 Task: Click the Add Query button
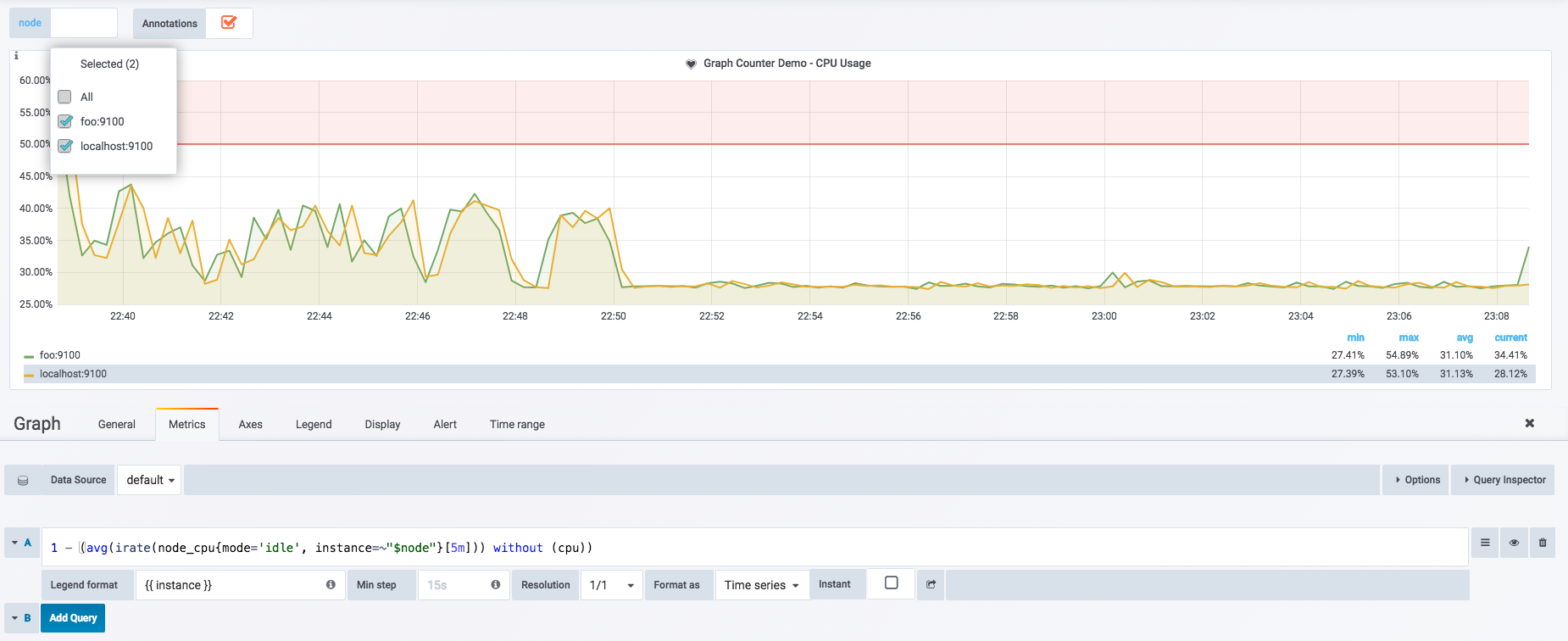(73, 618)
